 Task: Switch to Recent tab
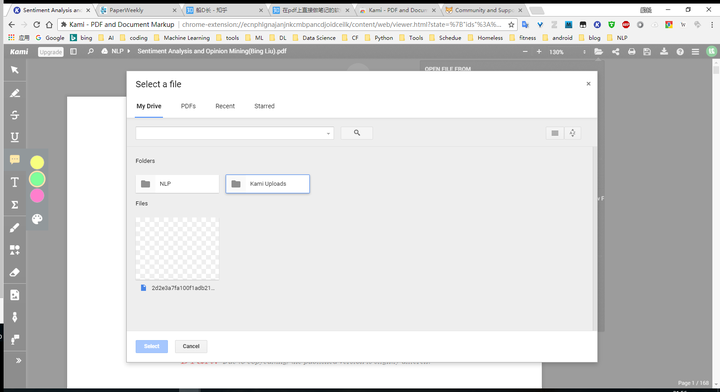pyautogui.click(x=225, y=106)
